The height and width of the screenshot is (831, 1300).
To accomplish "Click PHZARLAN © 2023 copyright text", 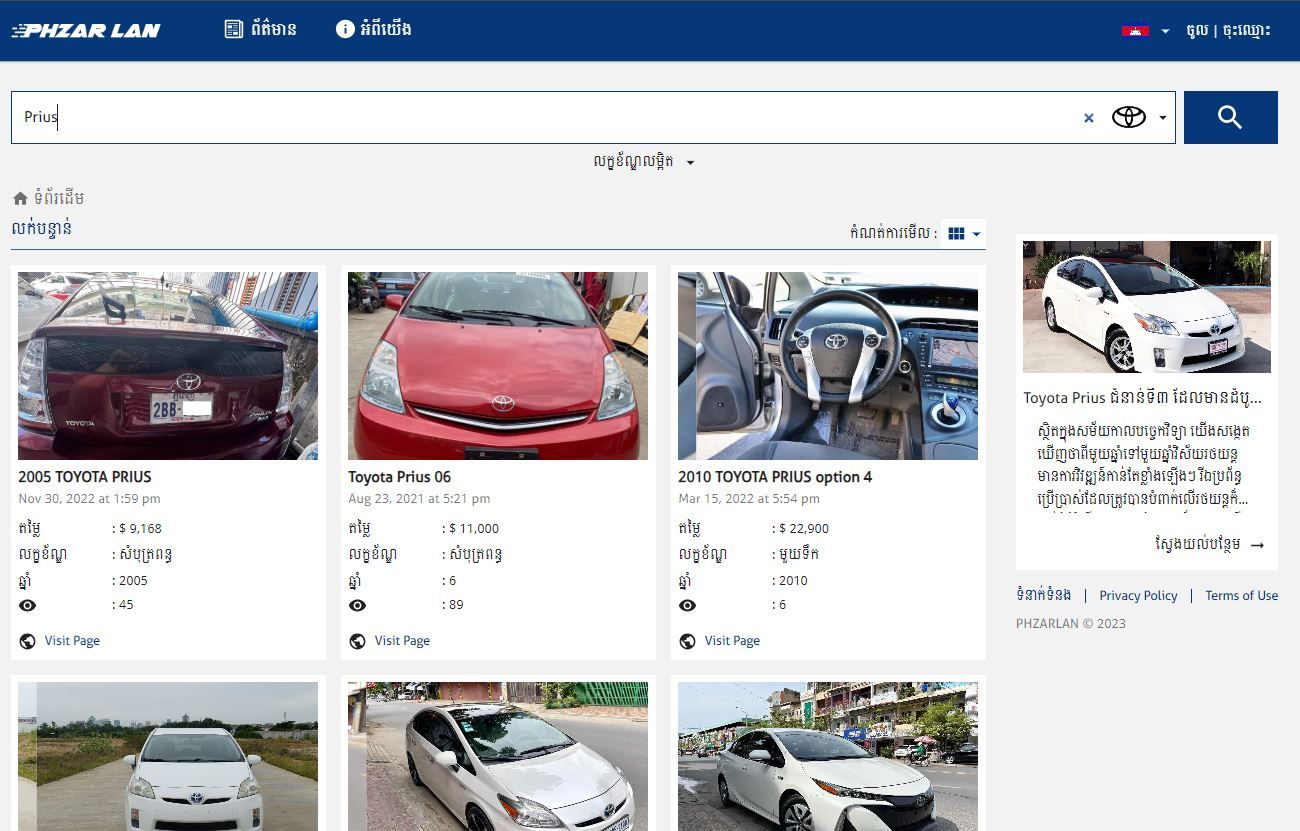I will (x=1071, y=623).
